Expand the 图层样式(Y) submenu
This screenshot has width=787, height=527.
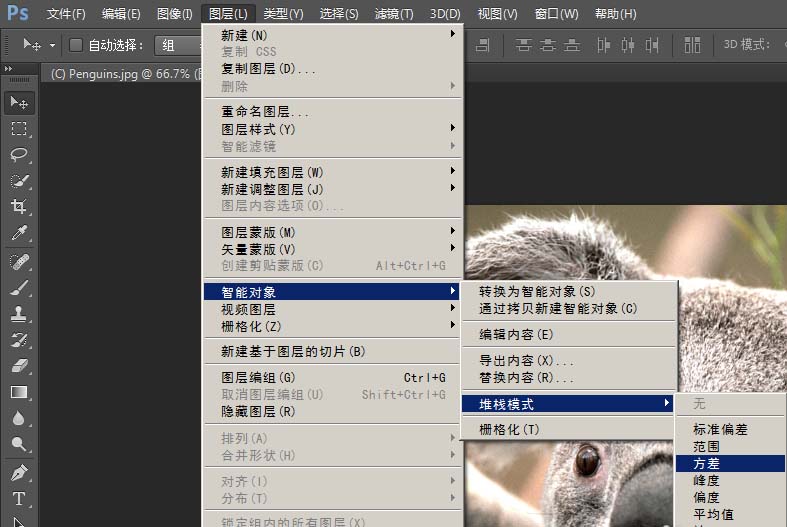pyautogui.click(x=333, y=129)
